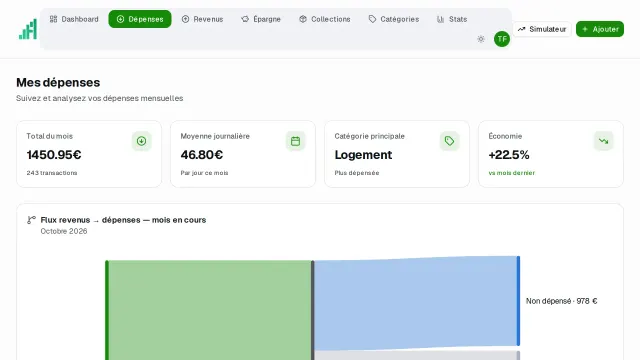The height and width of the screenshot is (360, 640).
Task: Click the 'Octobre 2026' subtitle
Action: (x=64, y=231)
